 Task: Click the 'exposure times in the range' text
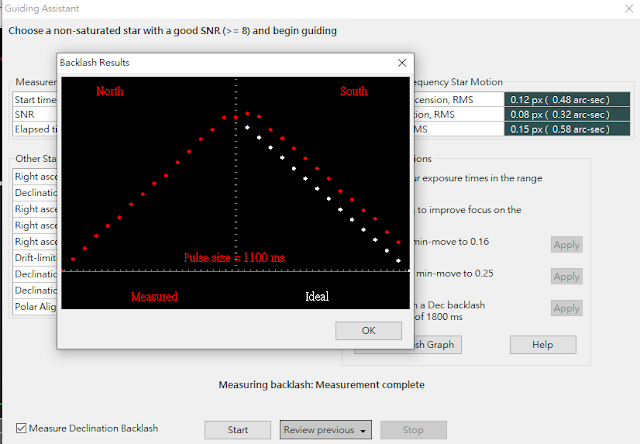coord(482,178)
